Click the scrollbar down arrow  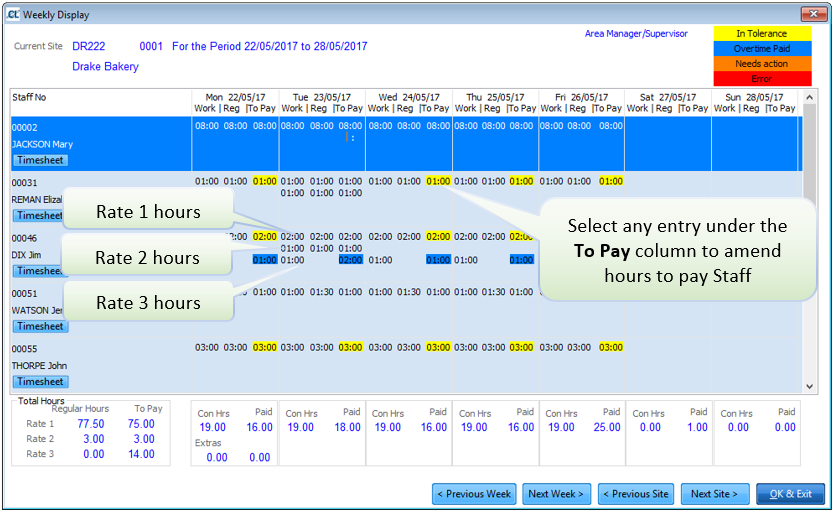809,386
